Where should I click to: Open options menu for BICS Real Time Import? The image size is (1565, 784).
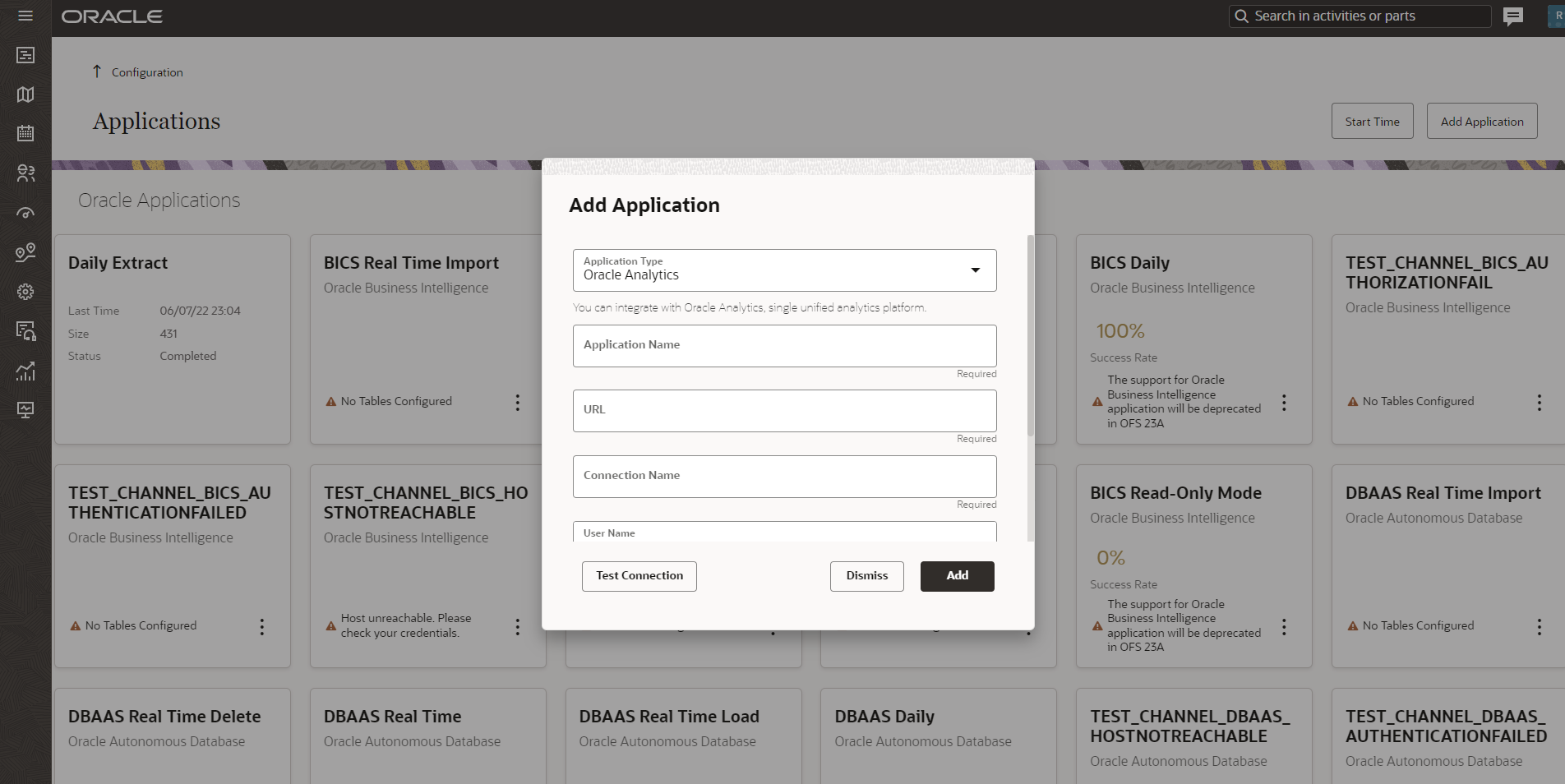point(517,403)
